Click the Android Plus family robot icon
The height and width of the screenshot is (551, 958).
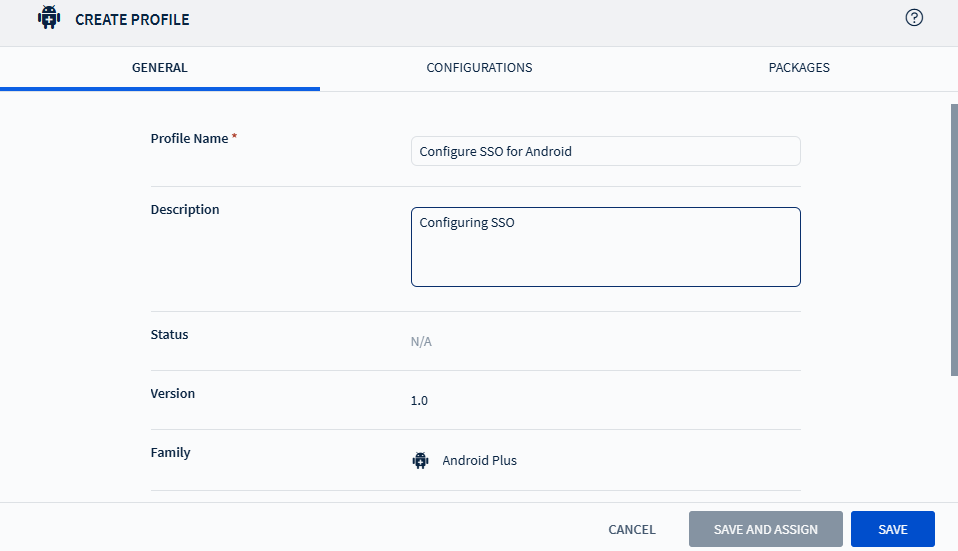click(x=420, y=461)
